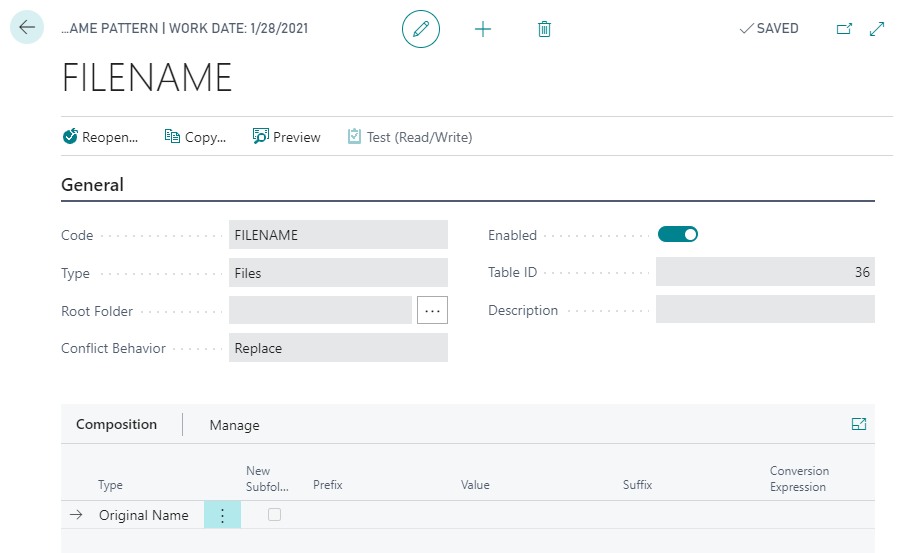Open page in new window icon
The height and width of the screenshot is (553, 913).
pos(844,29)
